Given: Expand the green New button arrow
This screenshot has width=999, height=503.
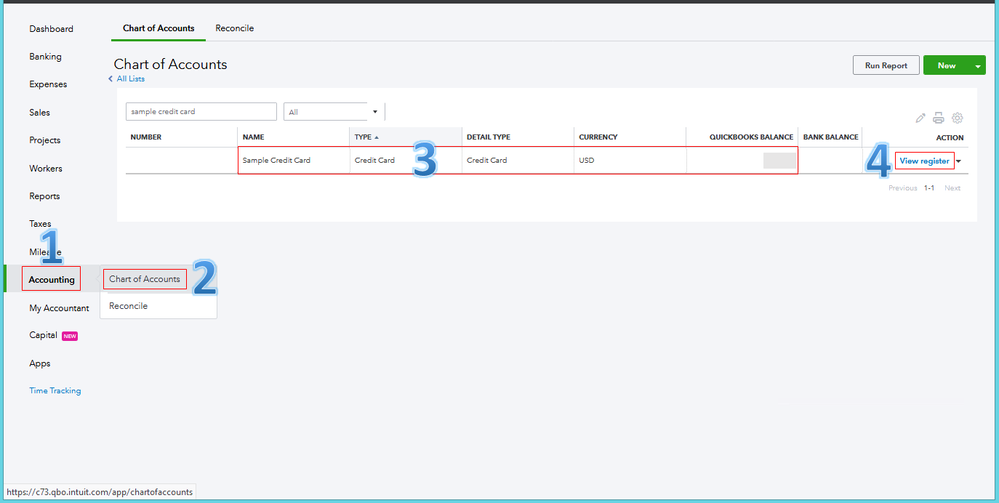Looking at the screenshot, I should pyautogui.click(x=977, y=65).
